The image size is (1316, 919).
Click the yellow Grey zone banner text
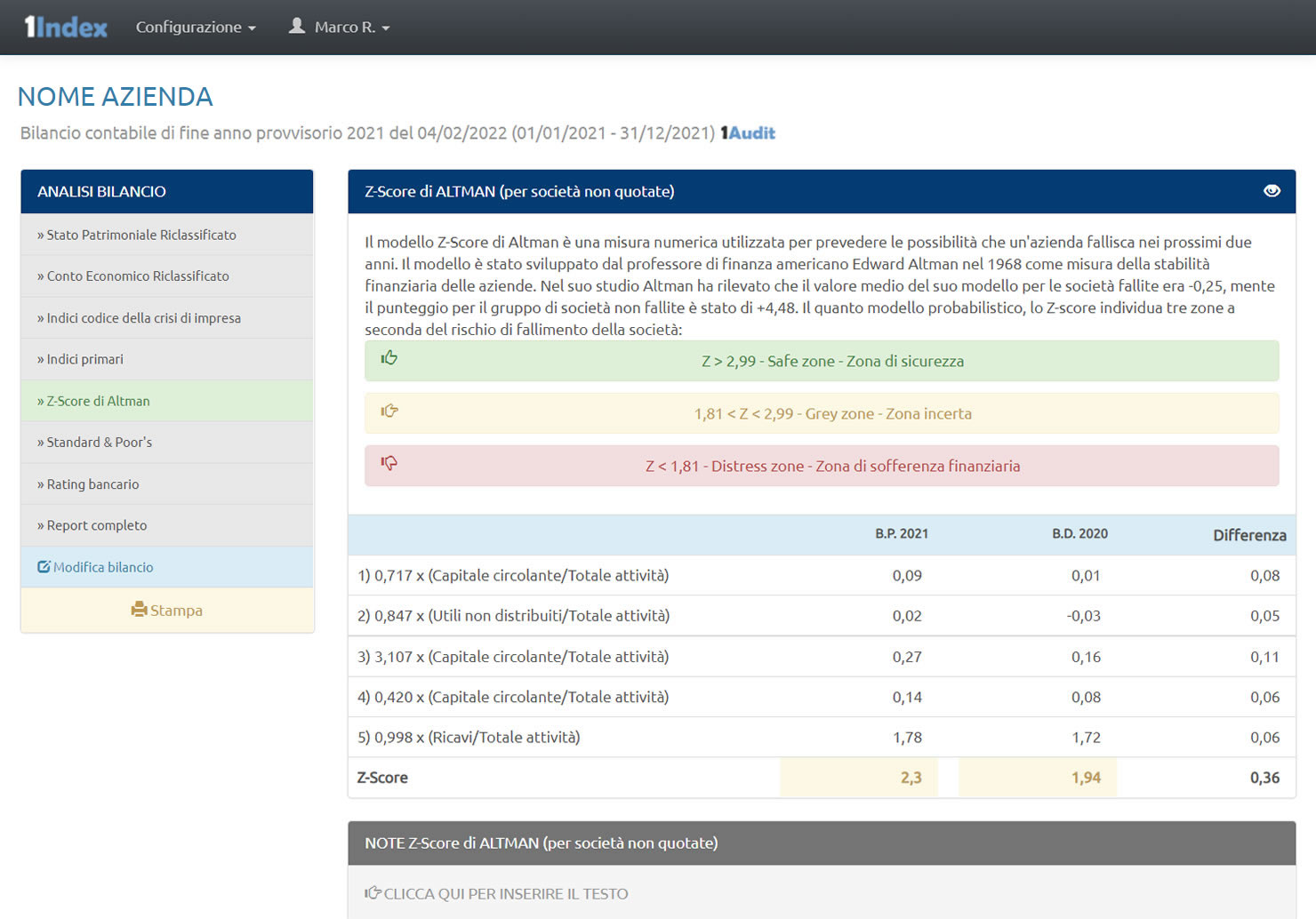pyautogui.click(x=832, y=414)
